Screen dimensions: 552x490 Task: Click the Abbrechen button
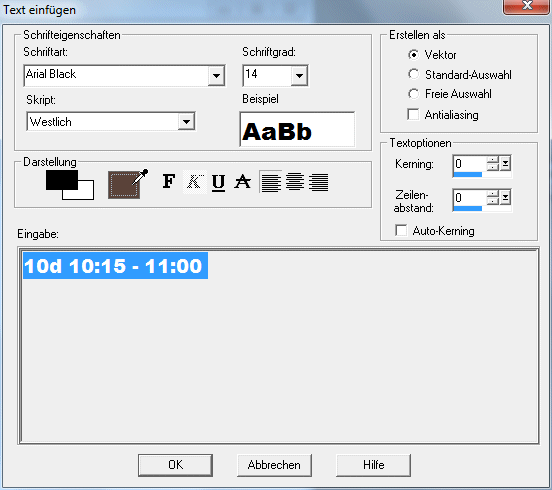[x=274, y=465]
